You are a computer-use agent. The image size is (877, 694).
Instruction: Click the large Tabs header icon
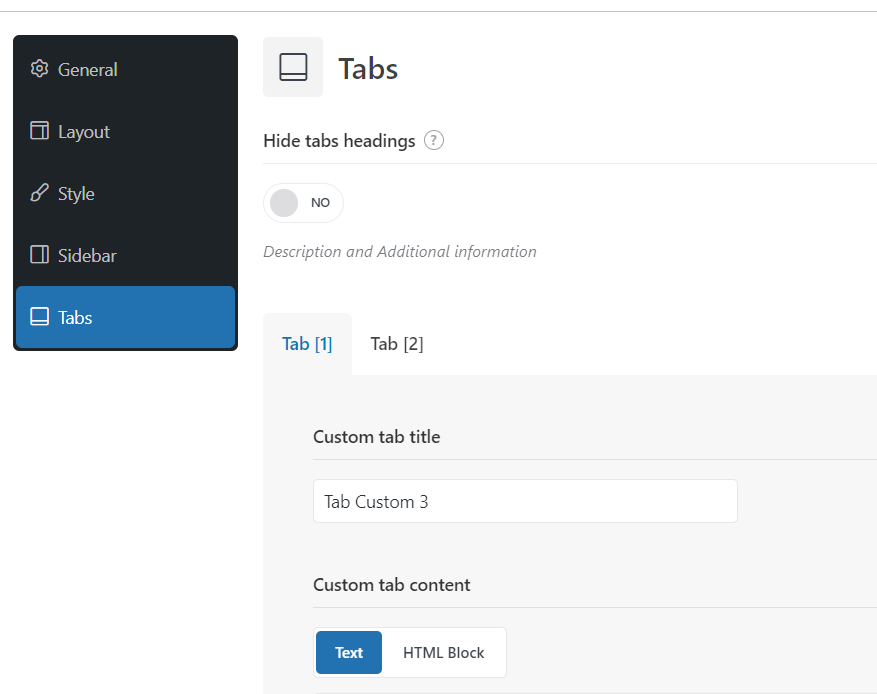pos(293,67)
